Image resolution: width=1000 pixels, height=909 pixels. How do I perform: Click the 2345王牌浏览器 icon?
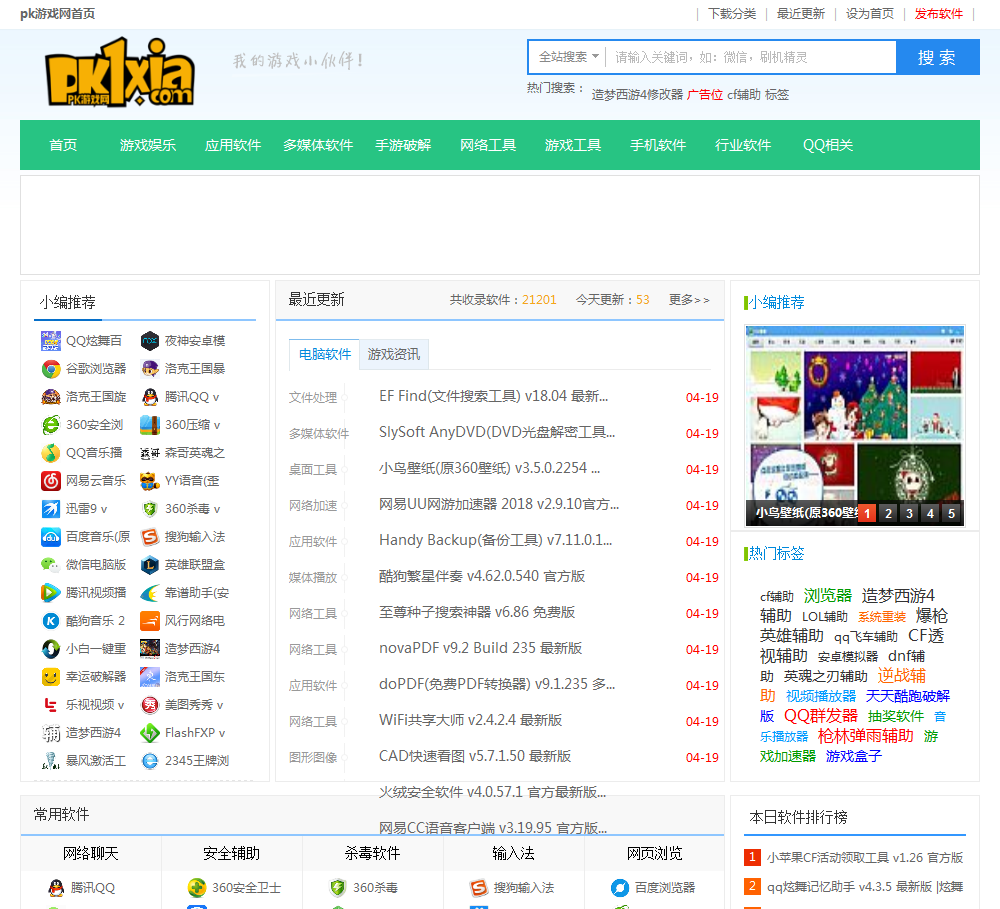(x=150, y=760)
